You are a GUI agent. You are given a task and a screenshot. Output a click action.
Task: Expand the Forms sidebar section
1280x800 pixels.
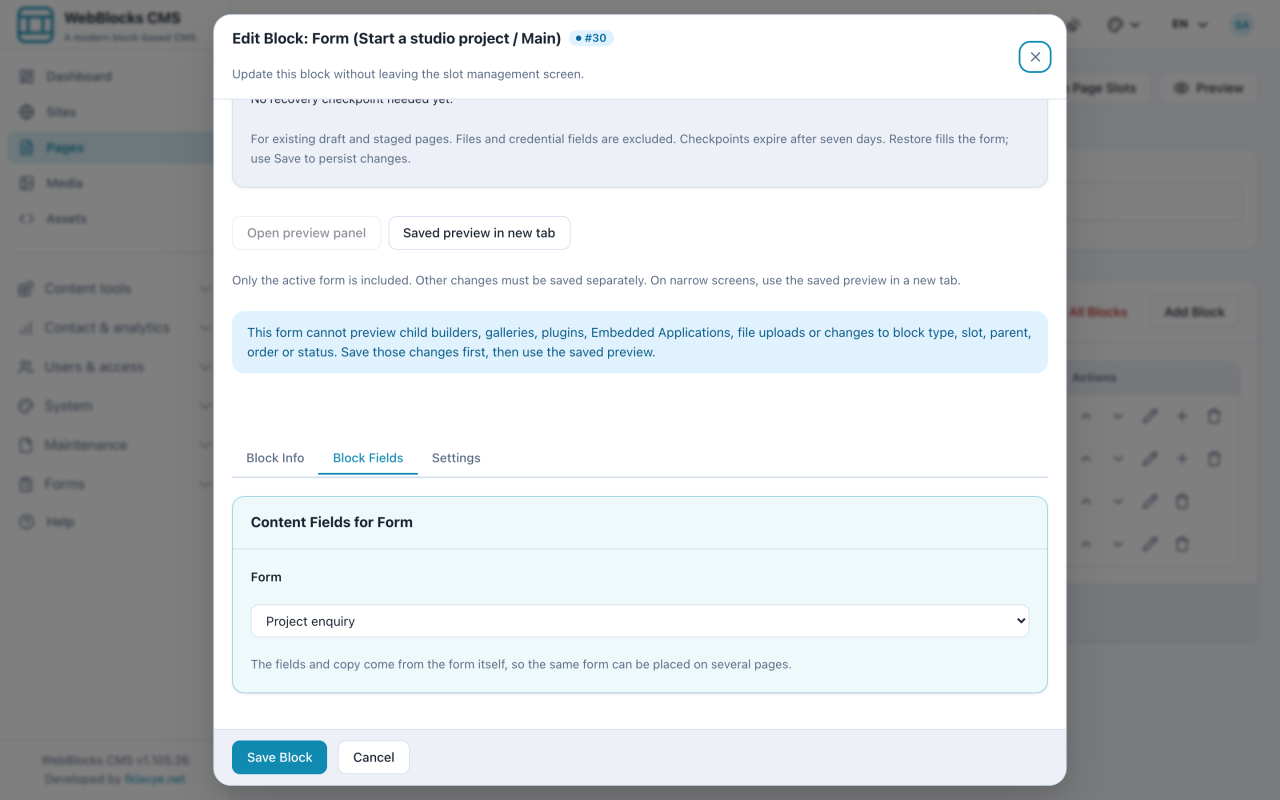[115, 484]
